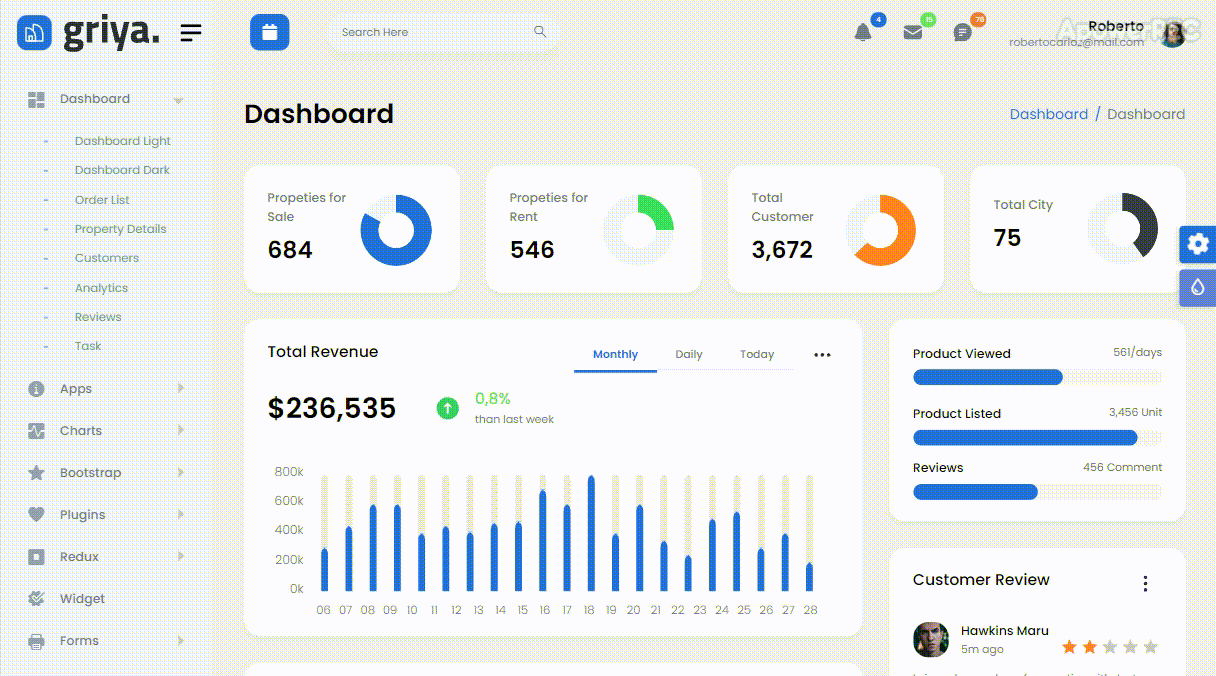Expand the Charts menu arrow

point(181,430)
